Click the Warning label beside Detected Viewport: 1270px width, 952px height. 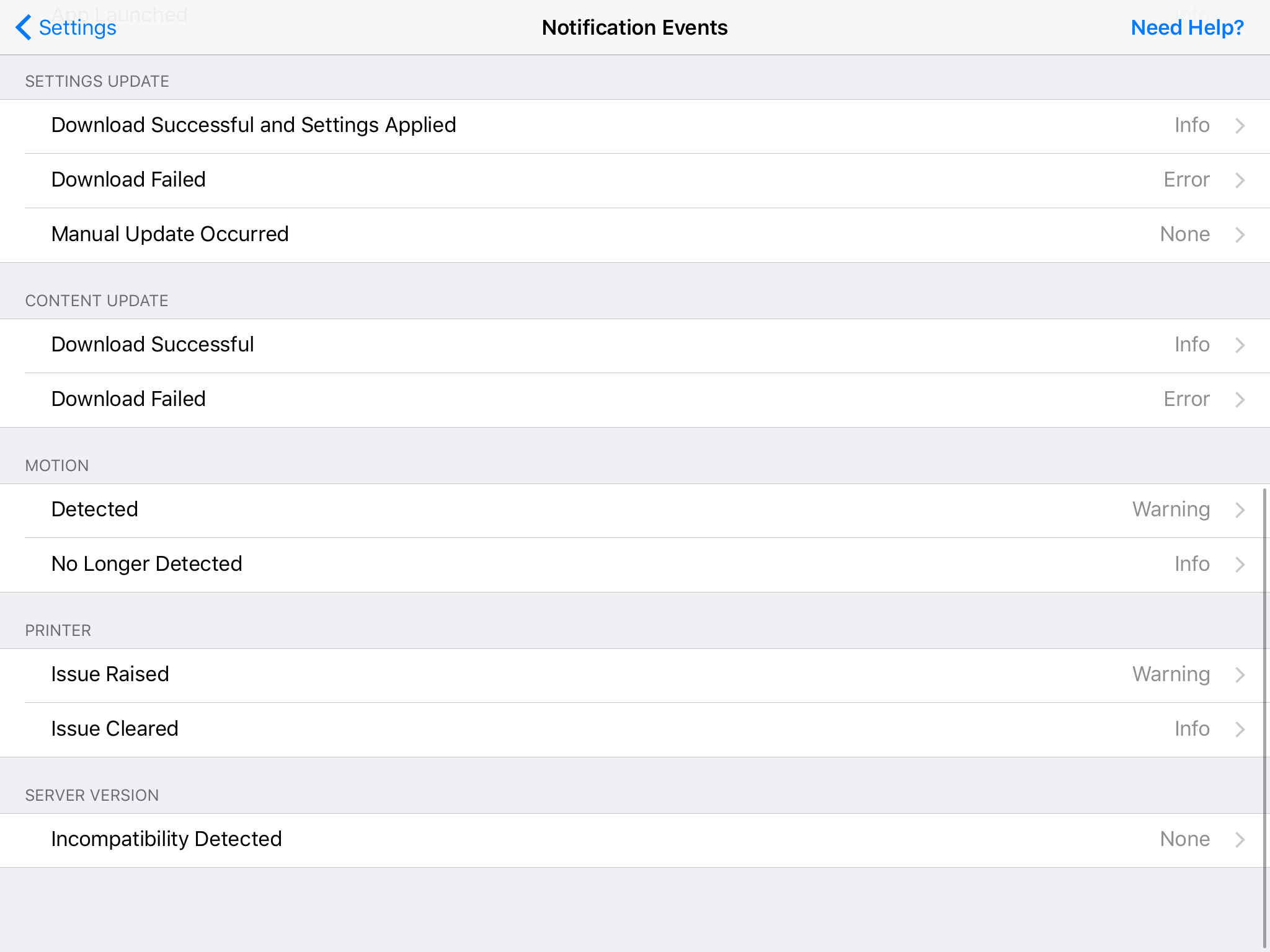click(x=1171, y=509)
